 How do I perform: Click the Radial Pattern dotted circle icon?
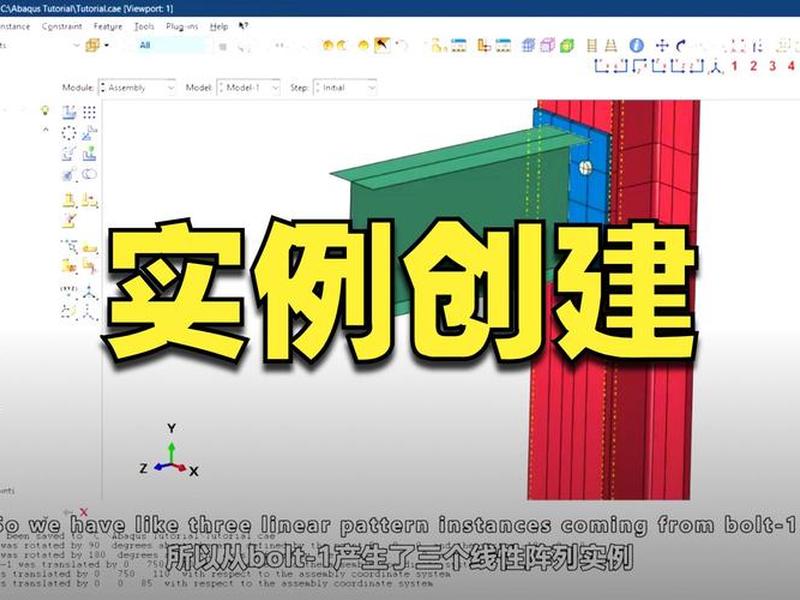(69, 133)
